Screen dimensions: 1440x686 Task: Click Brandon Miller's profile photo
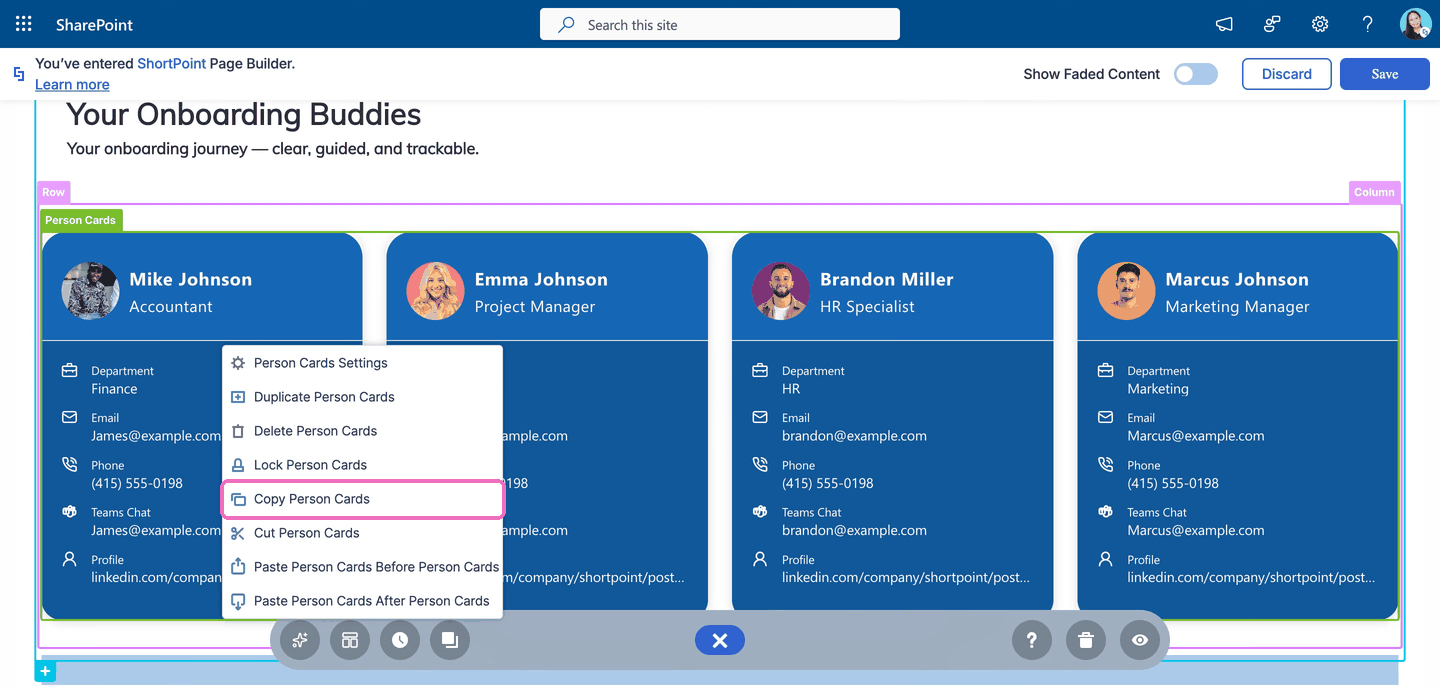pos(780,291)
